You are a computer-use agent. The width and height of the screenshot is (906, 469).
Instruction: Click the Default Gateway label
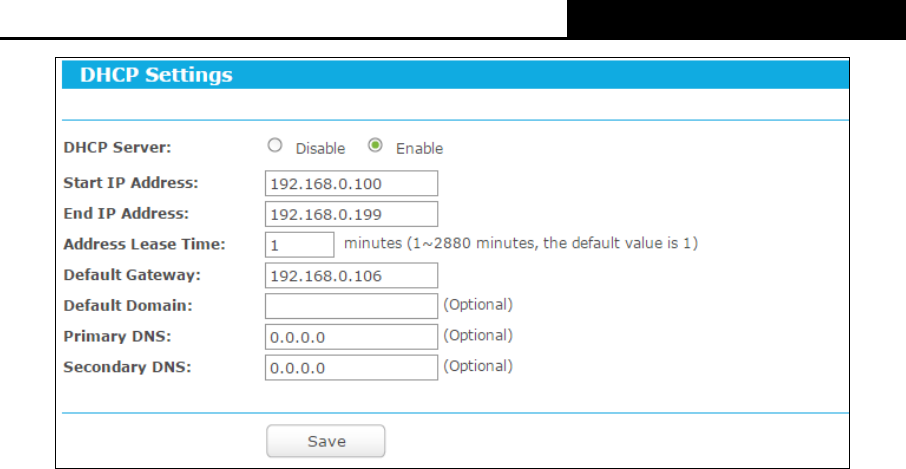[132, 274]
